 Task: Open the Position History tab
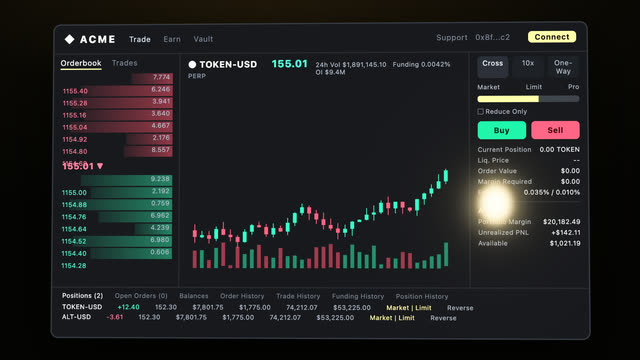pos(422,297)
